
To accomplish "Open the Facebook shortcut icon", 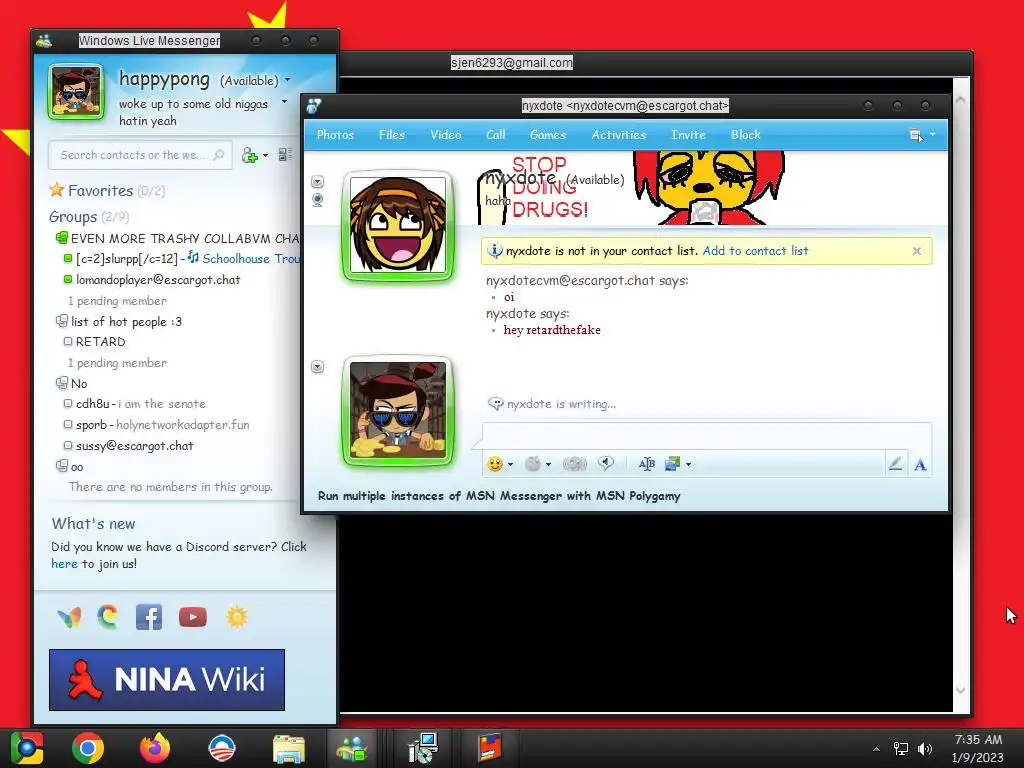I will point(149,617).
